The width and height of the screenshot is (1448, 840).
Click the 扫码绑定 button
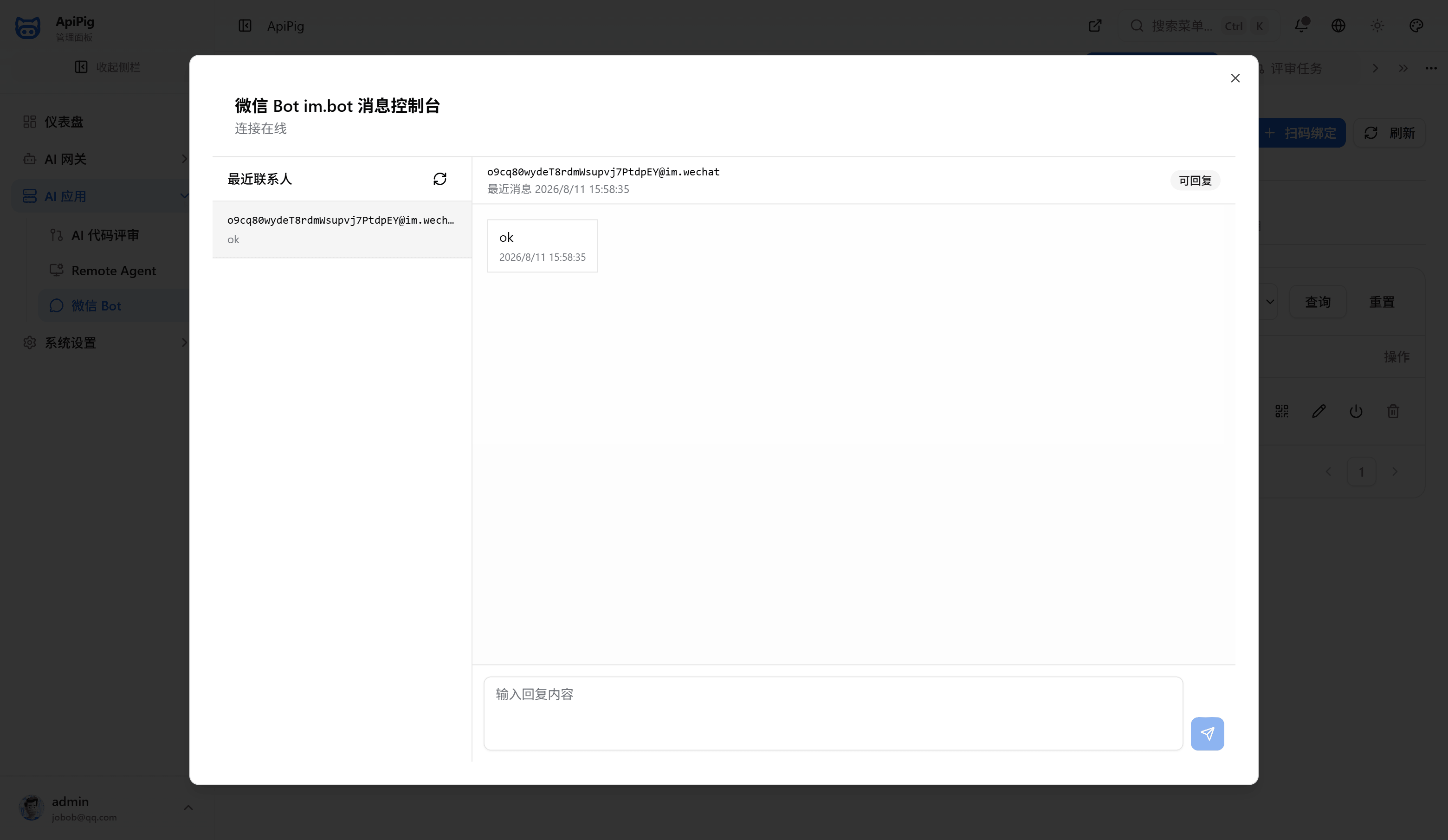1301,133
